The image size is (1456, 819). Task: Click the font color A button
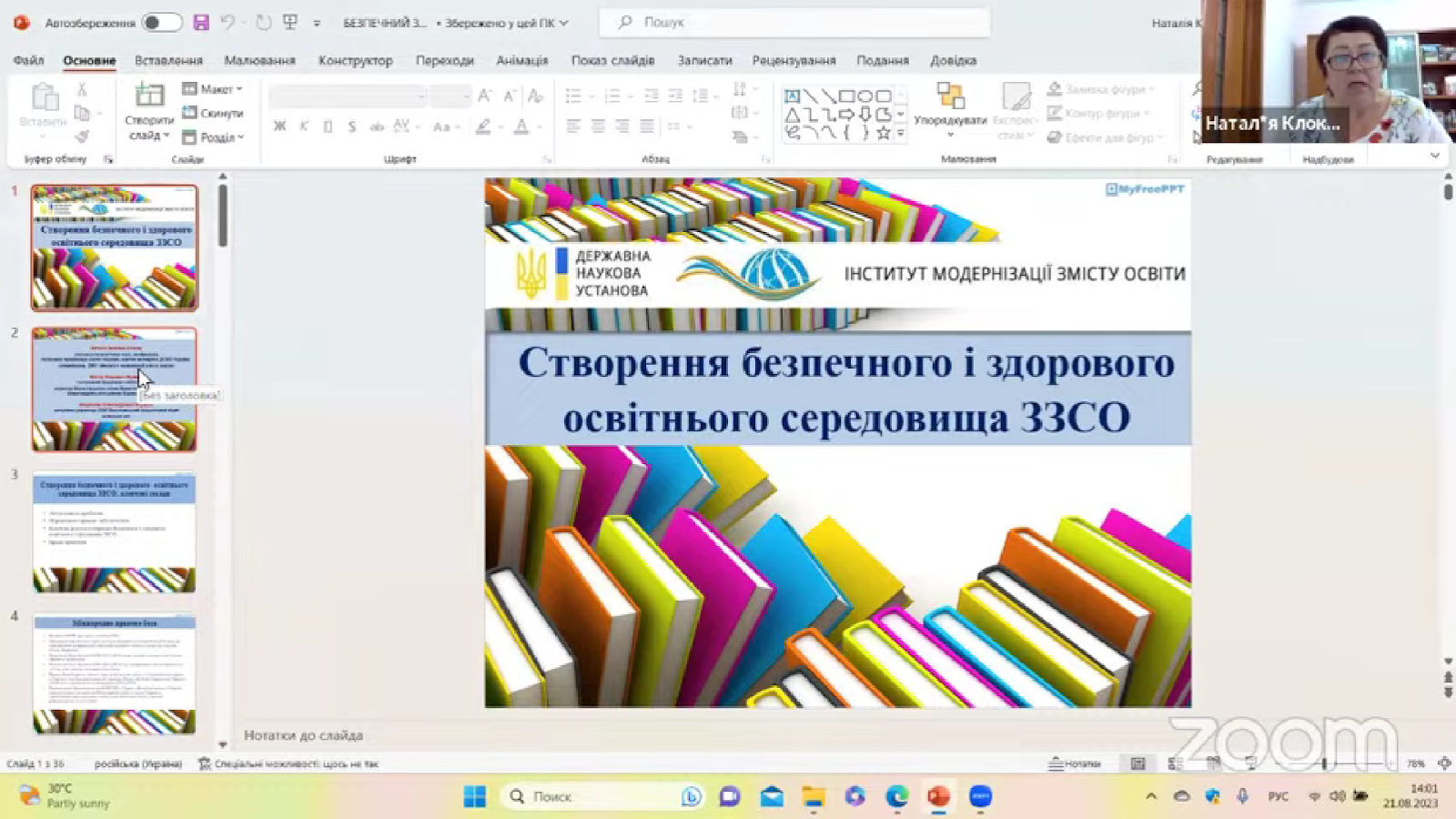(x=521, y=126)
